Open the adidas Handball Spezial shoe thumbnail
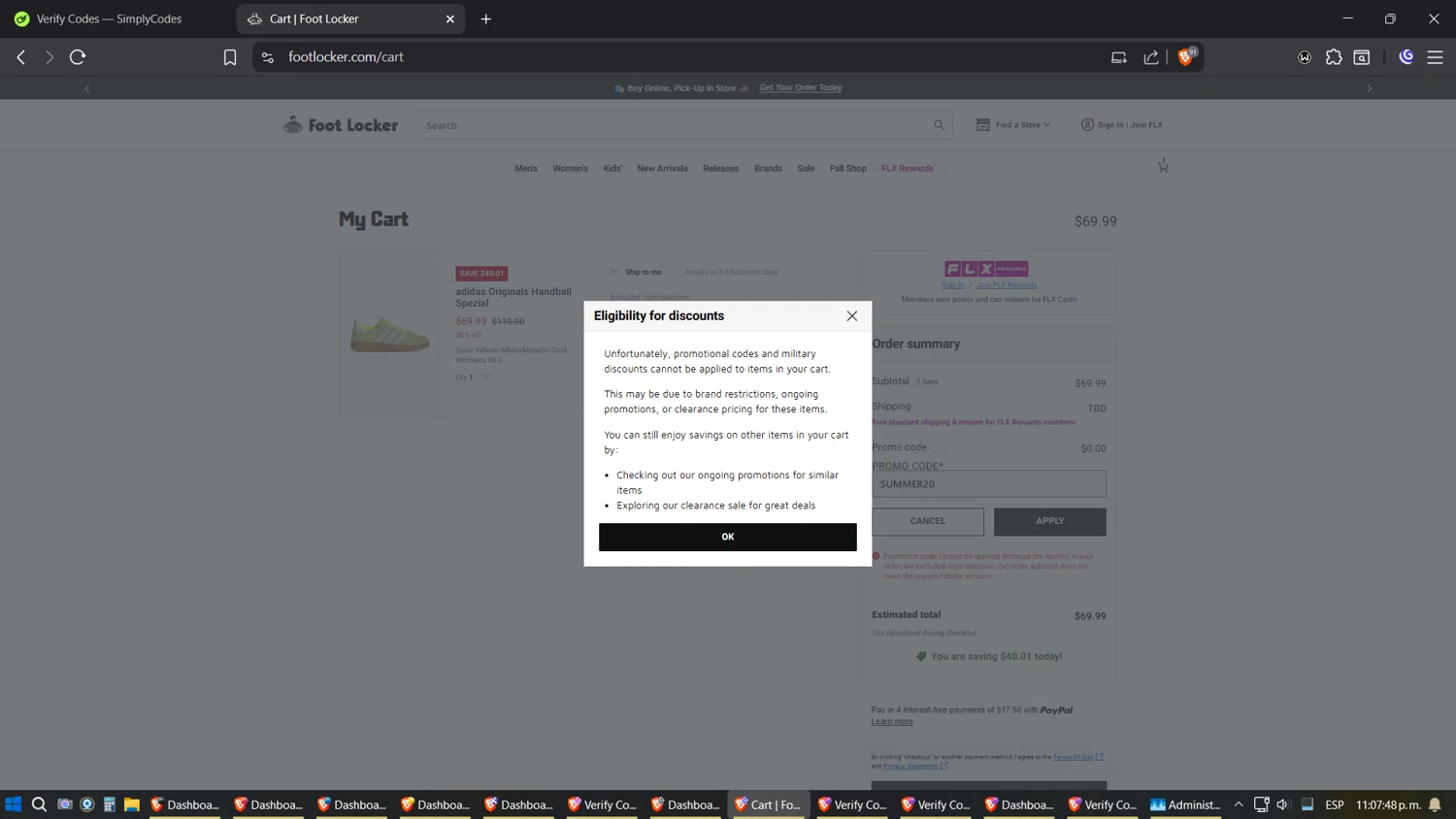Screen dimensions: 1456x819 (390, 335)
